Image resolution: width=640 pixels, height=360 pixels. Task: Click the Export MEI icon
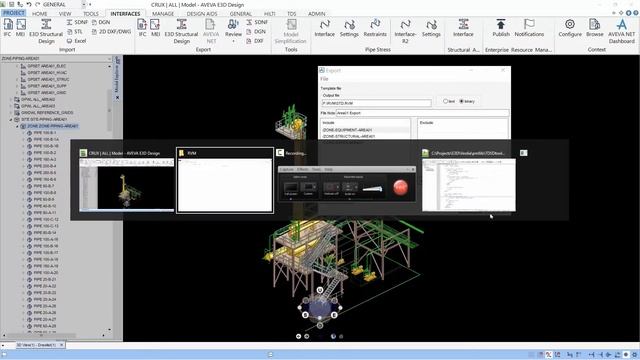pos(155,28)
